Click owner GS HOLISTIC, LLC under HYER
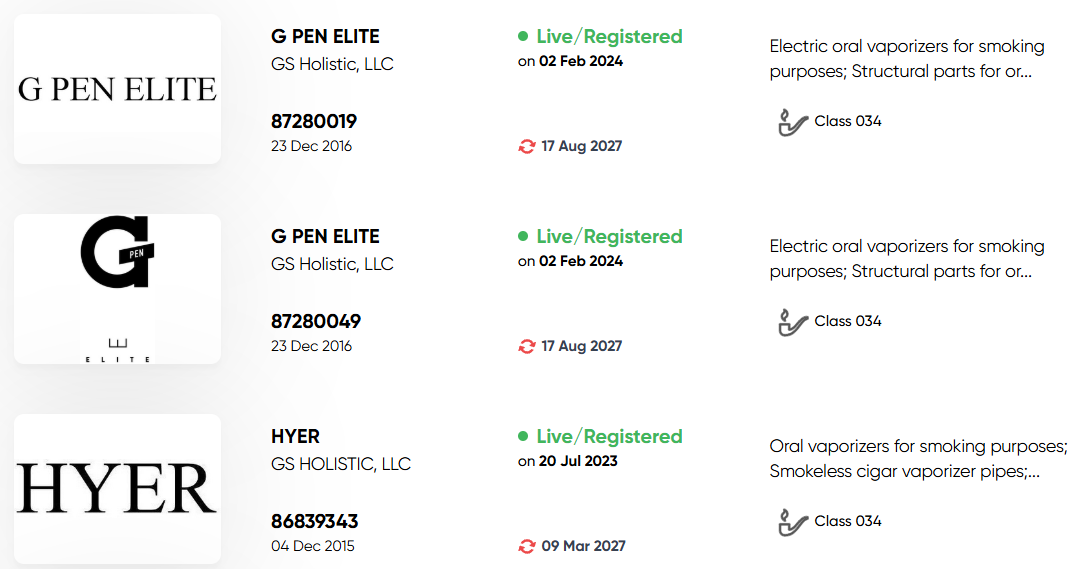The image size is (1079, 569). pos(341,464)
